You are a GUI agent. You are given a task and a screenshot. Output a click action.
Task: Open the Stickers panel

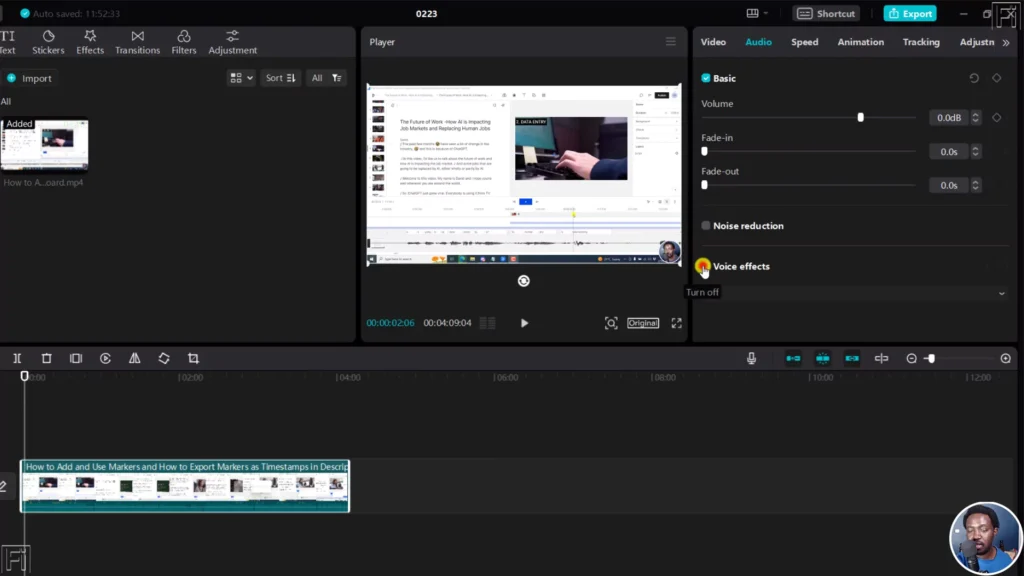[x=48, y=42]
